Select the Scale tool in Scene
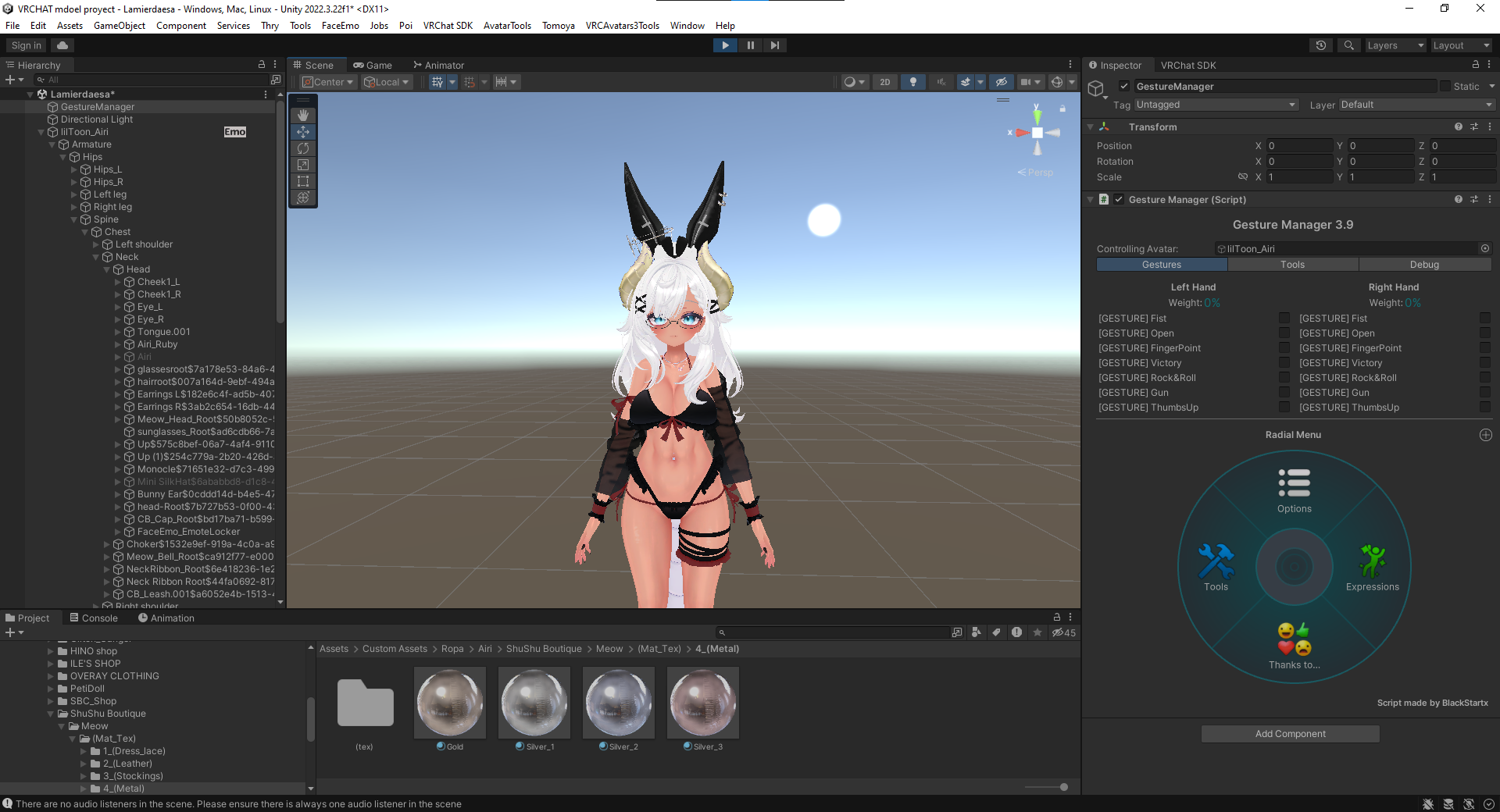Image resolution: width=1500 pixels, height=812 pixels. pyautogui.click(x=303, y=165)
